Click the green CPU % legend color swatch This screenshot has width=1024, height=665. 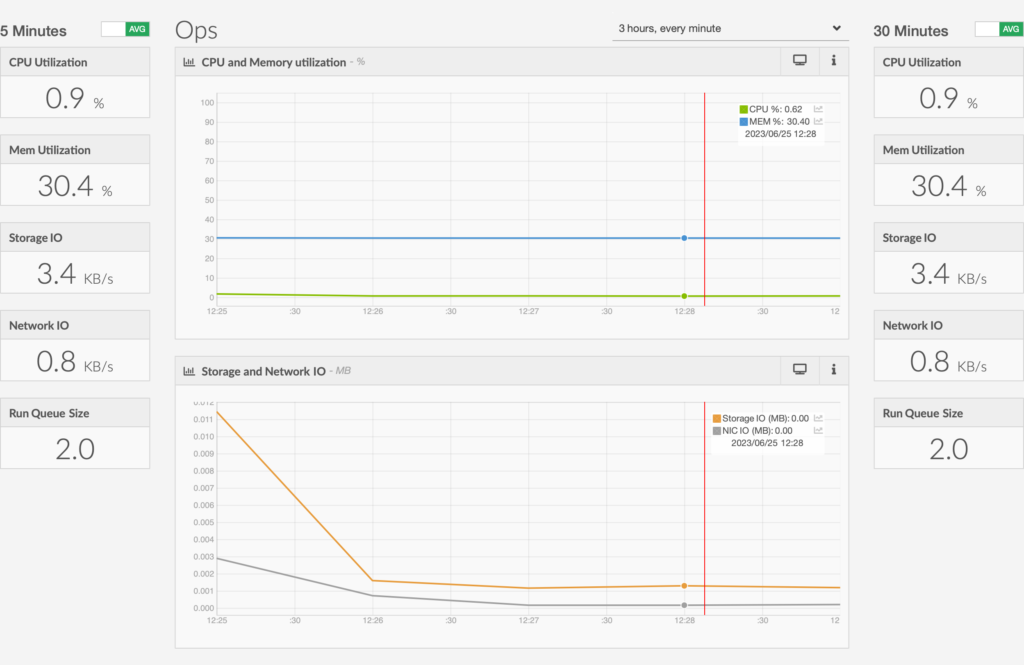click(x=743, y=109)
